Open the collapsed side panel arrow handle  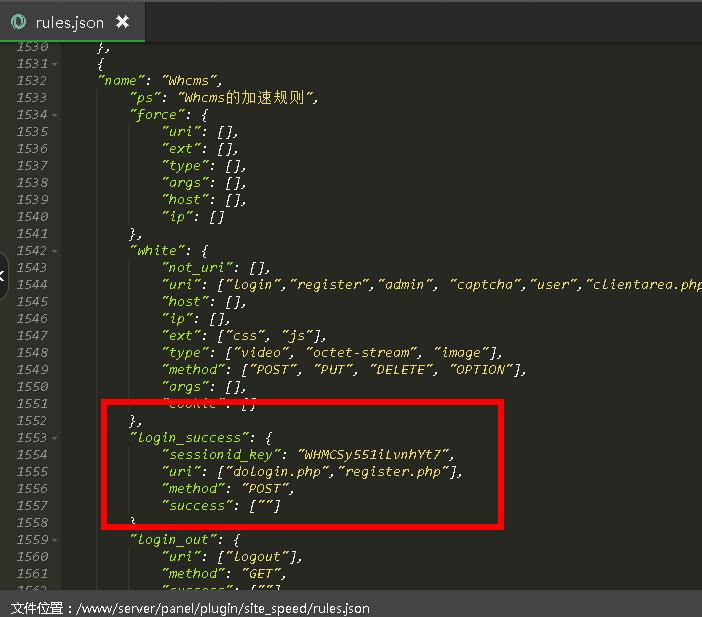click(3, 276)
